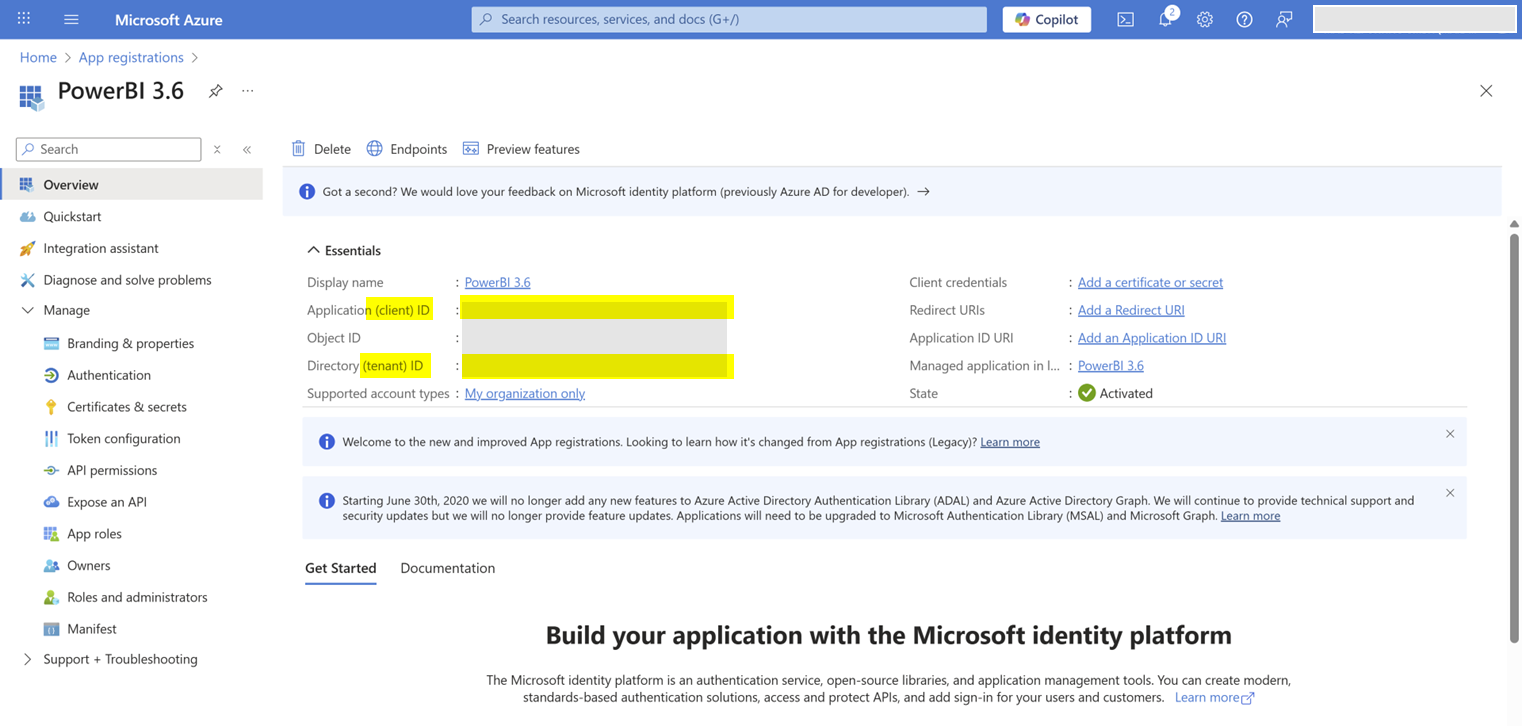Click the Preview features icon
1522x726 pixels.
point(471,148)
